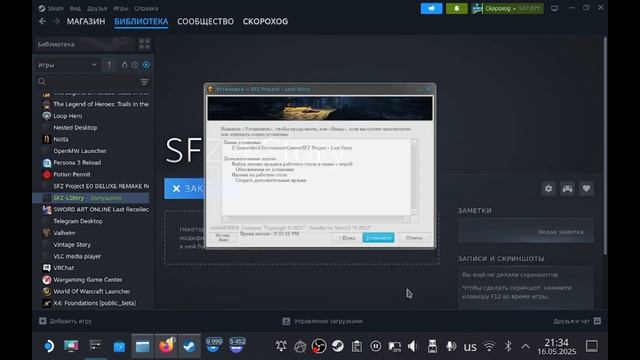The width and height of the screenshot is (640, 360).
Task: Switch to the МАГАЗИН tab
Action: pos(86,21)
